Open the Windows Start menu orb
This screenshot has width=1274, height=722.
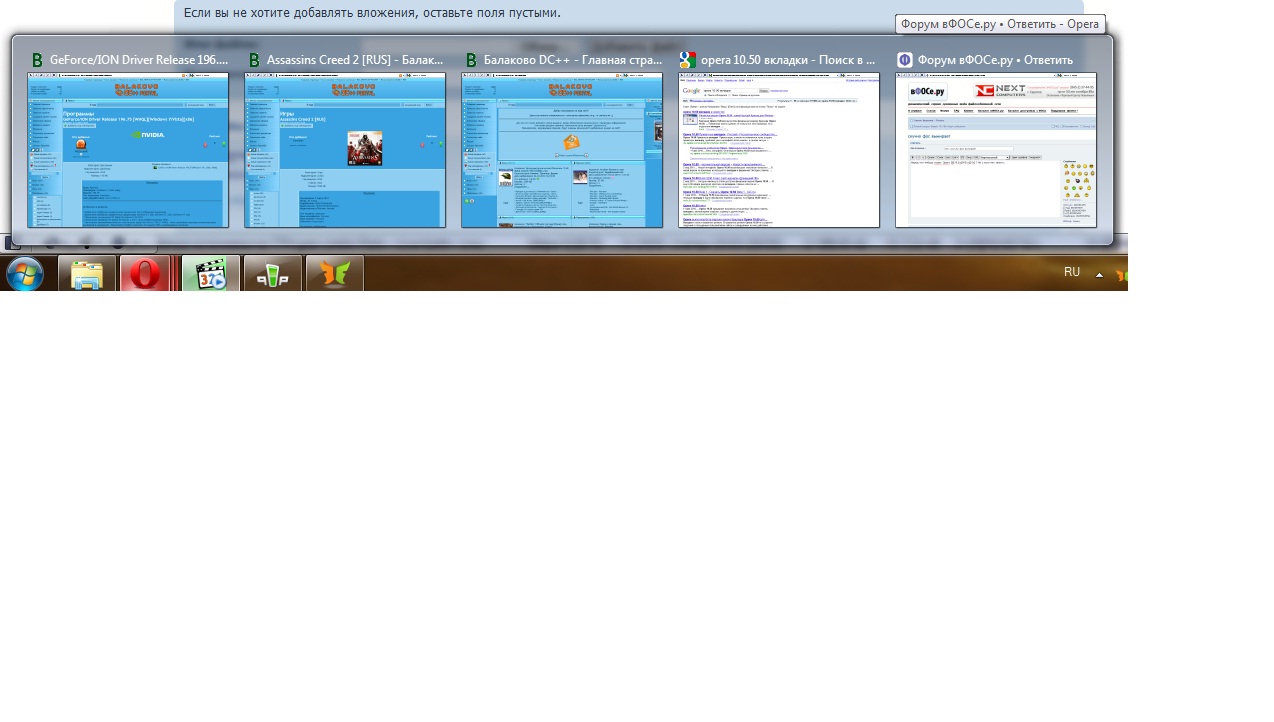24,274
